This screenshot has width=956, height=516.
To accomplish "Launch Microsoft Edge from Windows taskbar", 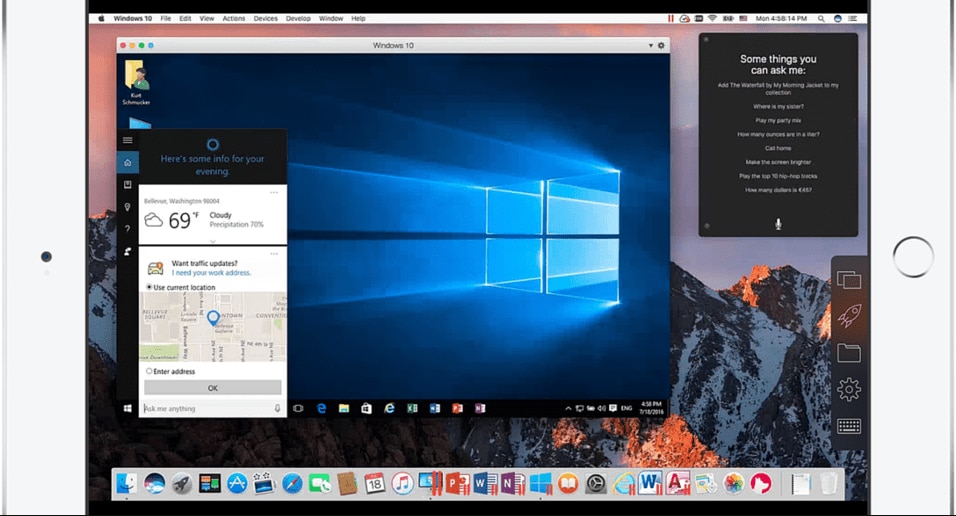I will tap(321, 409).
